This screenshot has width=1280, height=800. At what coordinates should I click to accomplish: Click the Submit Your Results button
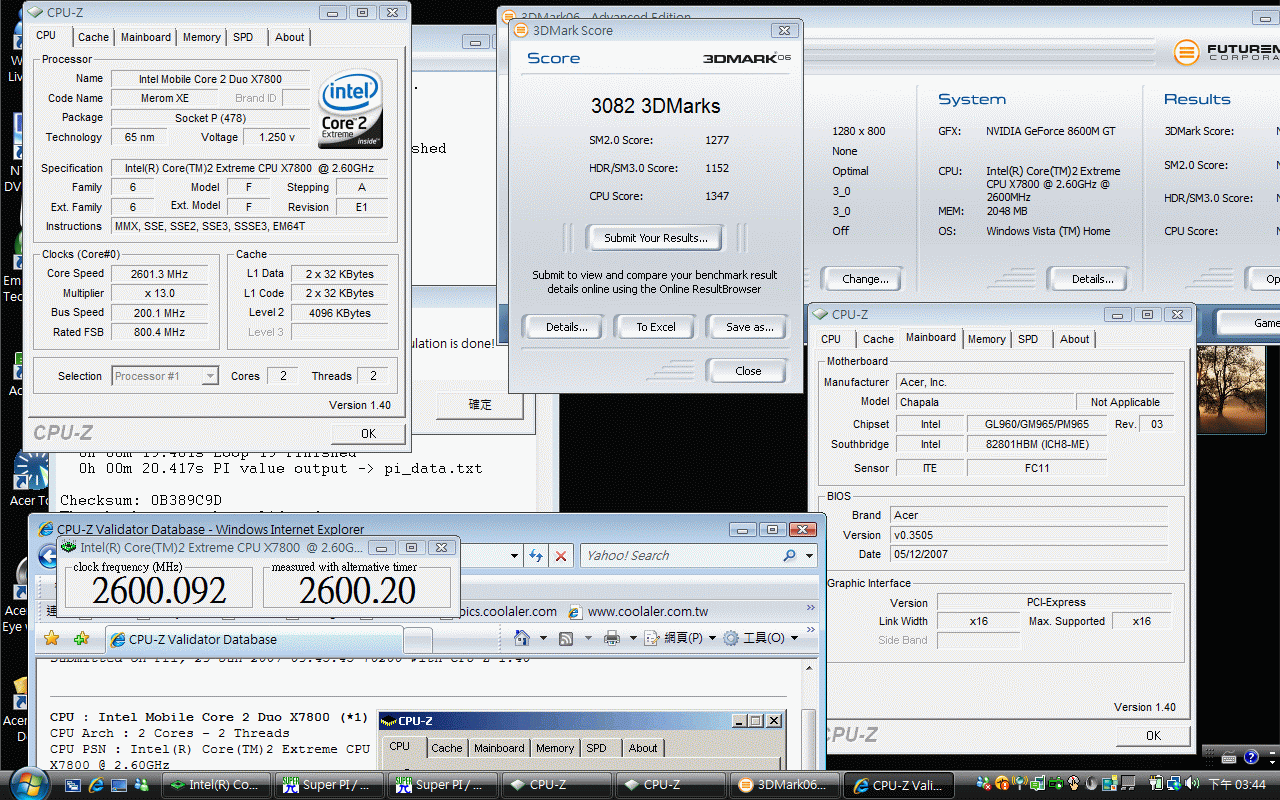coord(655,238)
